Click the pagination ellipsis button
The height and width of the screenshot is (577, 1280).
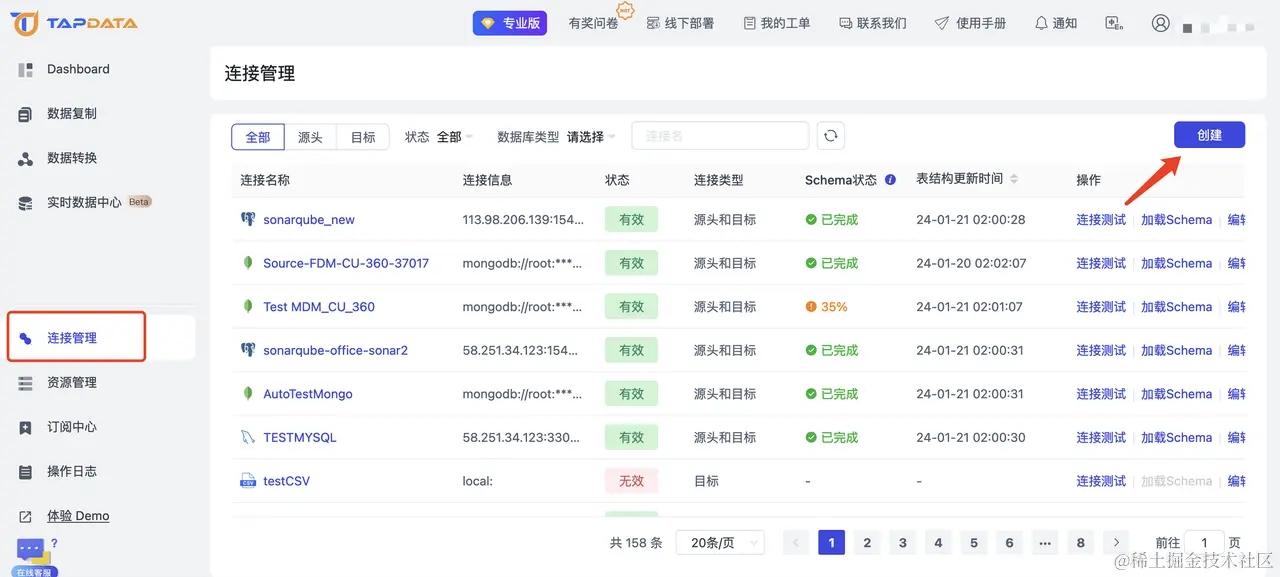tap(1045, 543)
